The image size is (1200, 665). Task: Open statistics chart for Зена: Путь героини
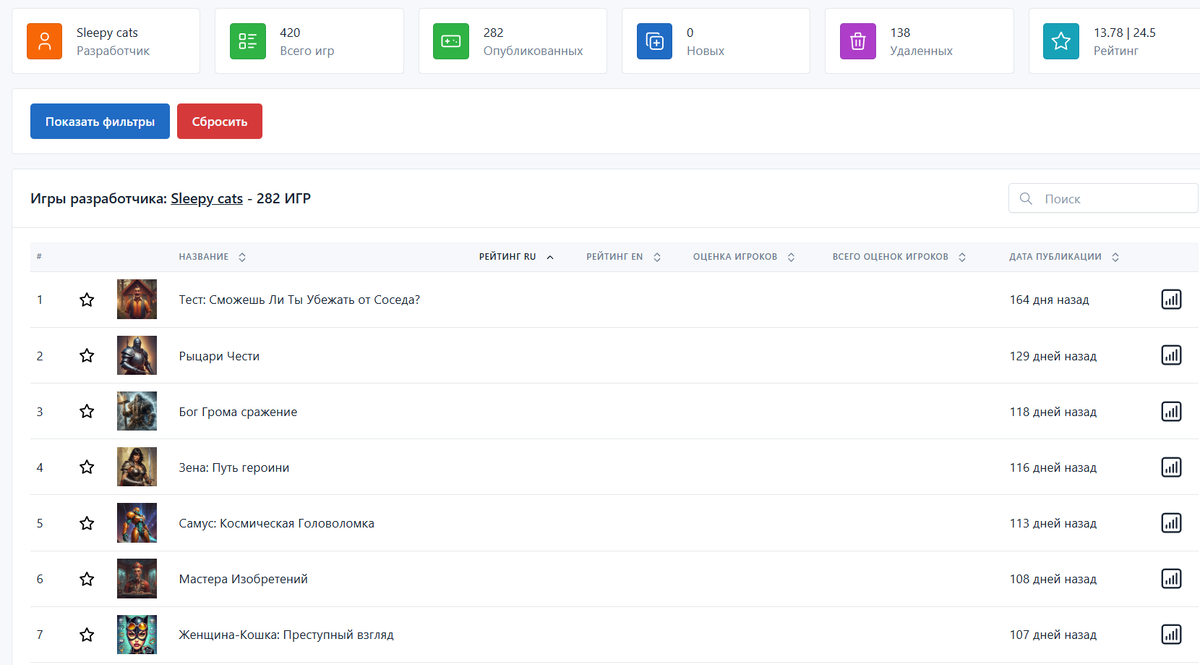click(1171, 467)
